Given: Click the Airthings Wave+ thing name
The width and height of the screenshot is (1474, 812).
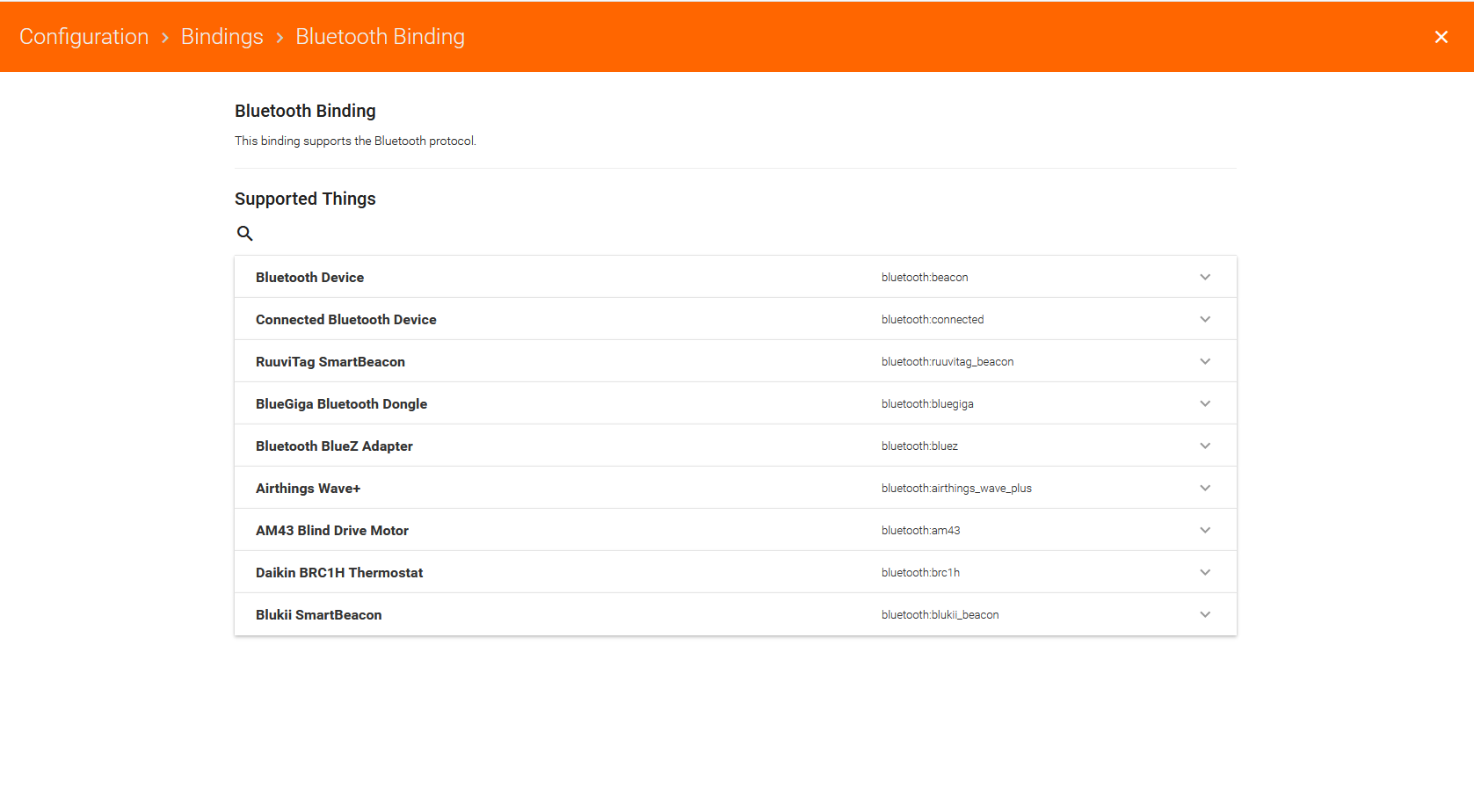Looking at the screenshot, I should click(x=309, y=489).
